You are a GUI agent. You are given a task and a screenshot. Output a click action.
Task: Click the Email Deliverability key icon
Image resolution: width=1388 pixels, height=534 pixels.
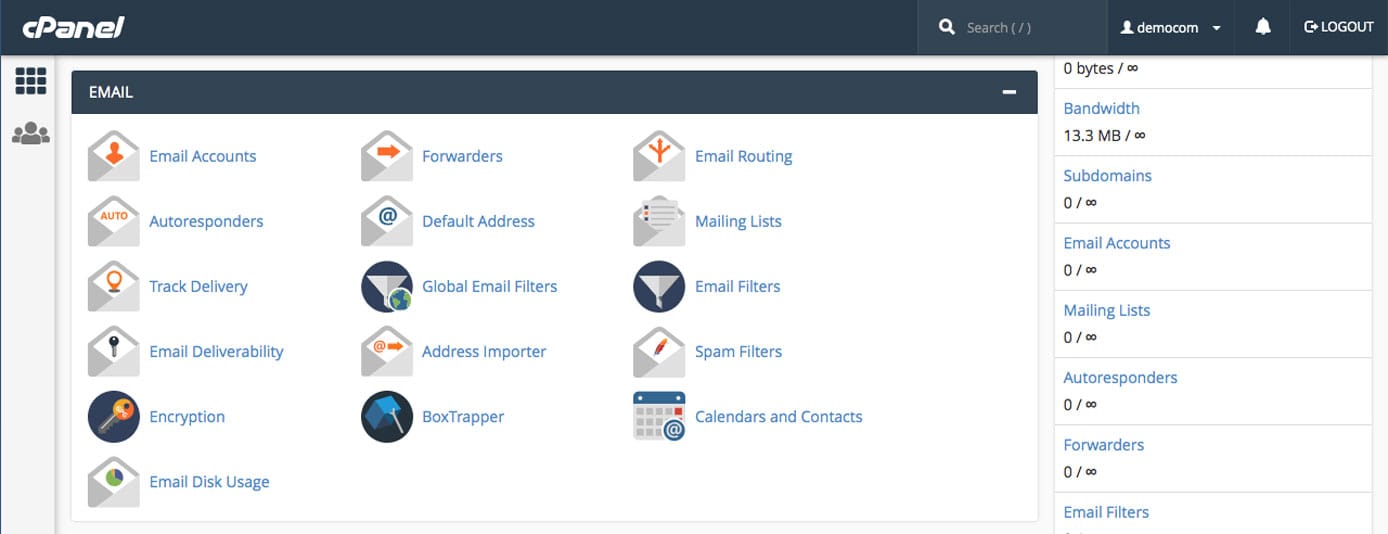point(113,351)
